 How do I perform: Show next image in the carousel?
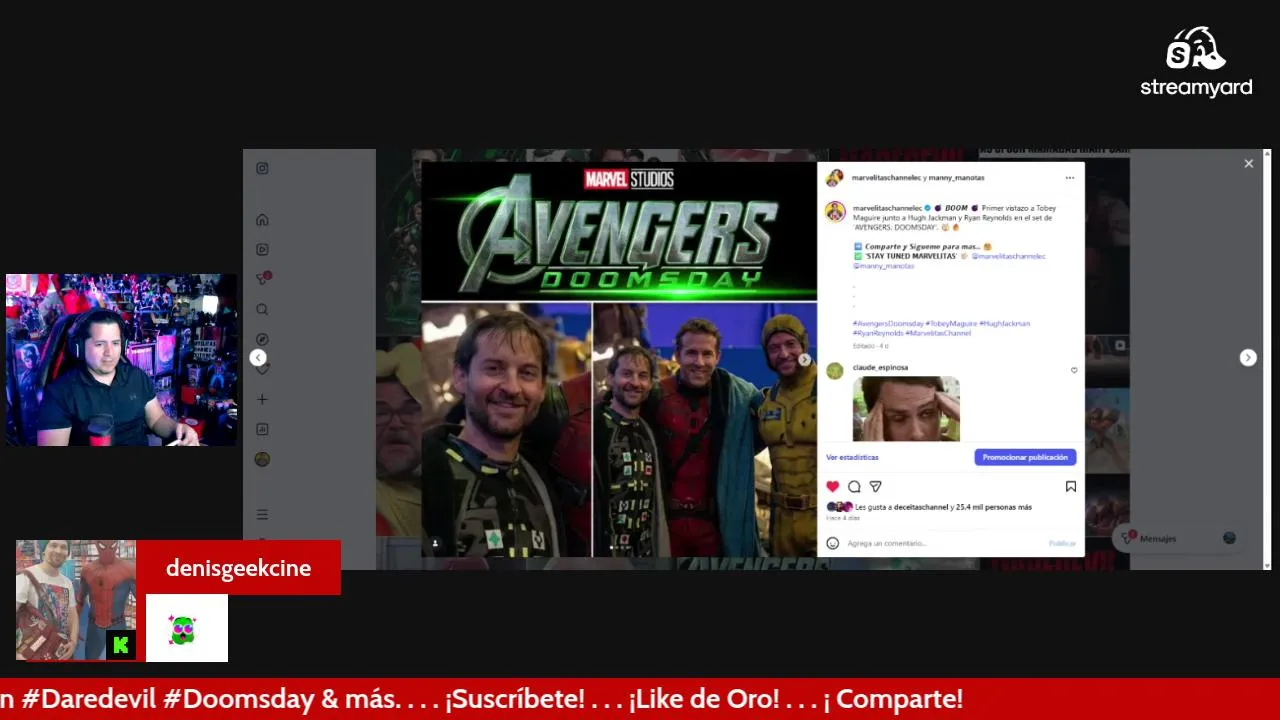pos(804,360)
